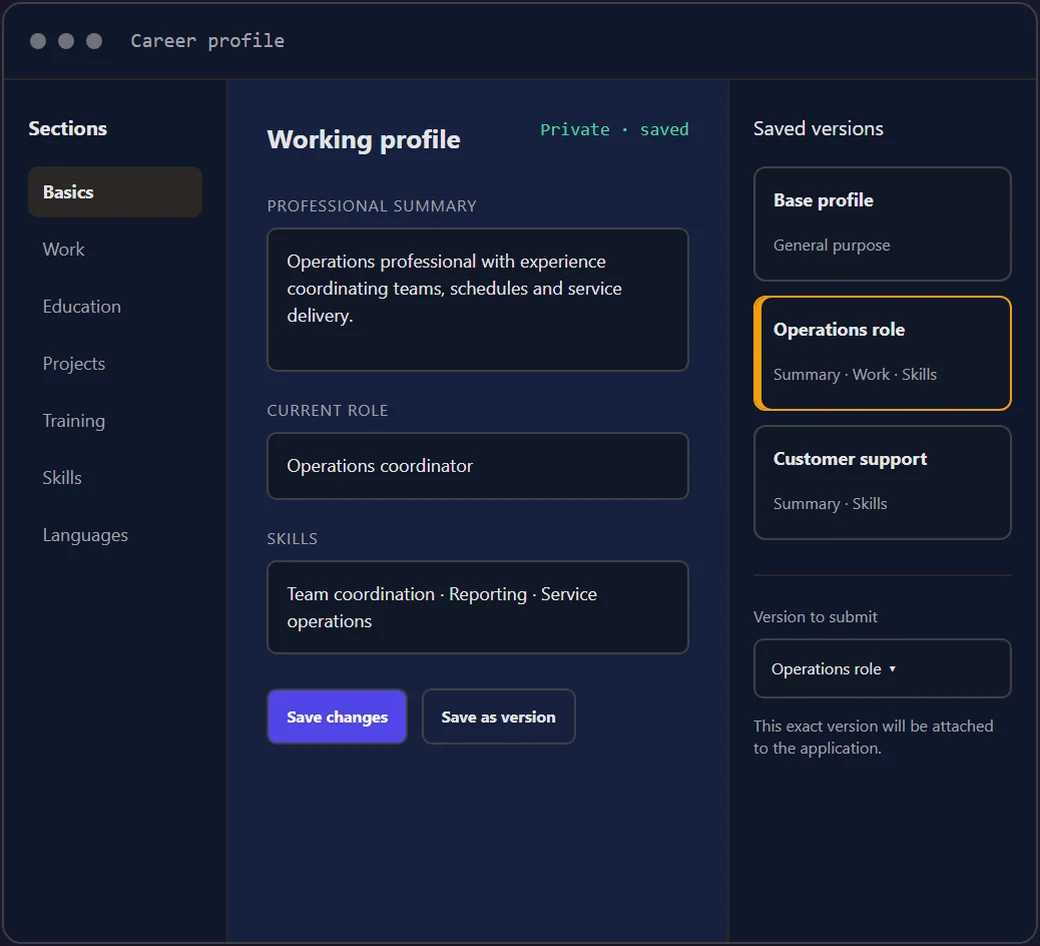Screen dimensions: 1040x946
Task: Select the Base profile saved version
Action: coord(882,224)
